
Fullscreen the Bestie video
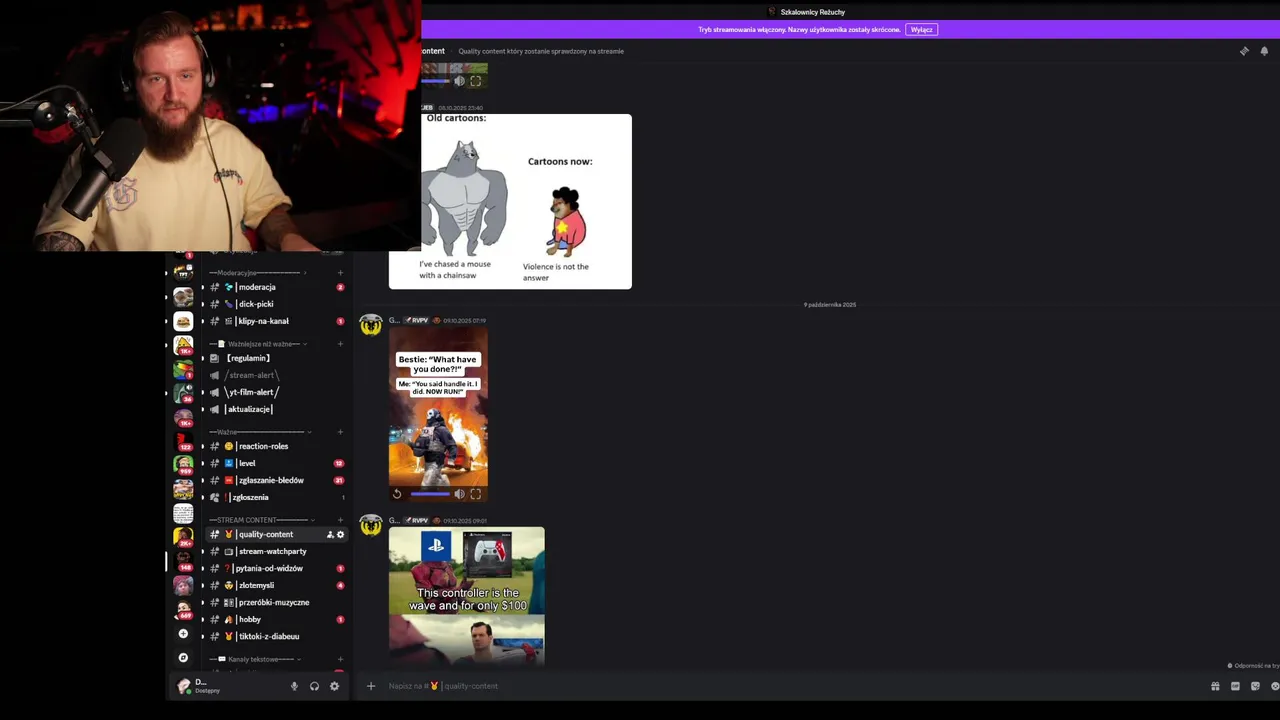[x=476, y=494]
